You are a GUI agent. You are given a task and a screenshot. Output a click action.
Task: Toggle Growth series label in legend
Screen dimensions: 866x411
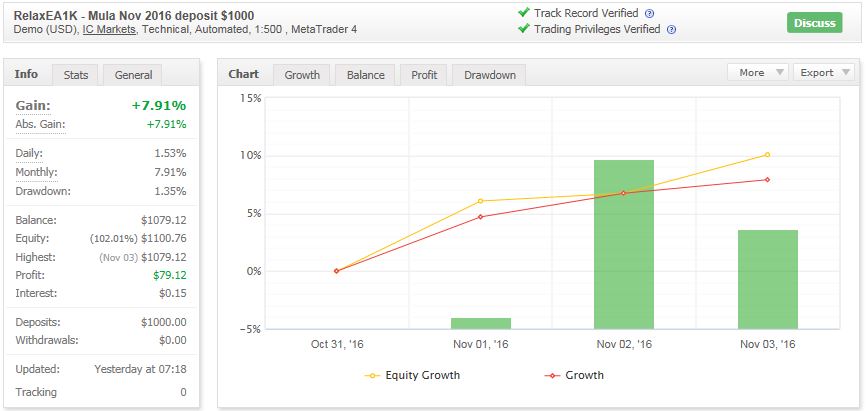[584, 376]
